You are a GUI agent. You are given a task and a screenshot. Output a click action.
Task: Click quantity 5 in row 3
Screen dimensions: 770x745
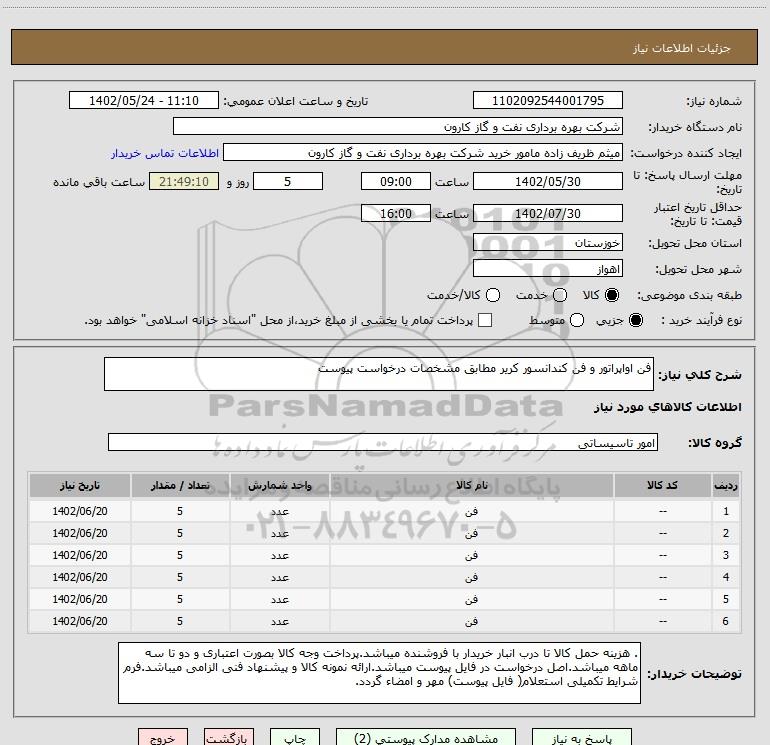pos(180,555)
